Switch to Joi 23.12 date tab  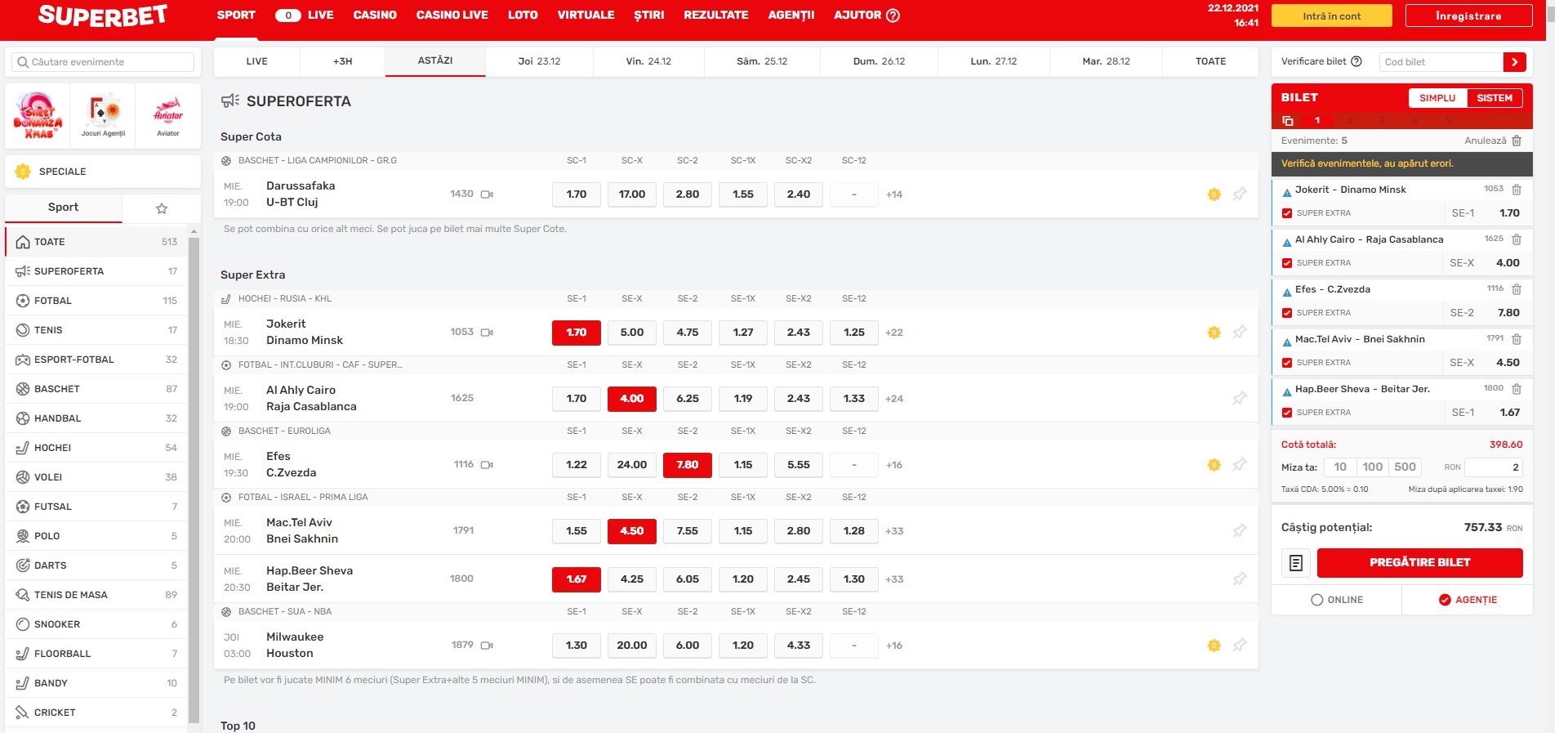click(x=539, y=61)
